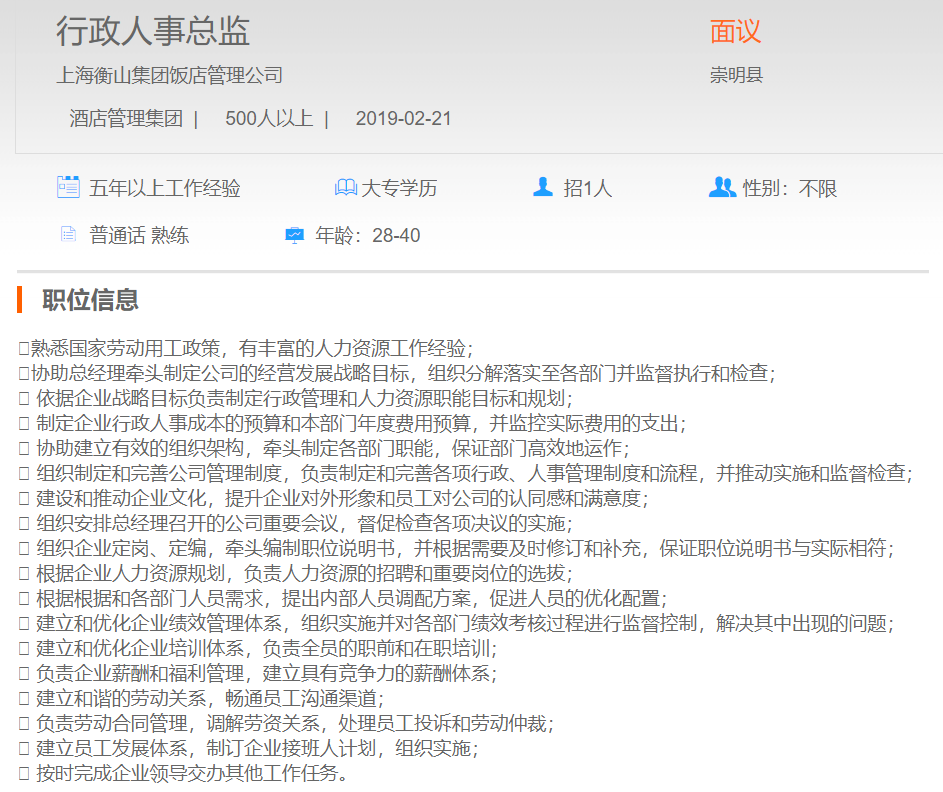Click the 职位信息 section heading
This screenshot has height=792, width=943.
coord(90,299)
